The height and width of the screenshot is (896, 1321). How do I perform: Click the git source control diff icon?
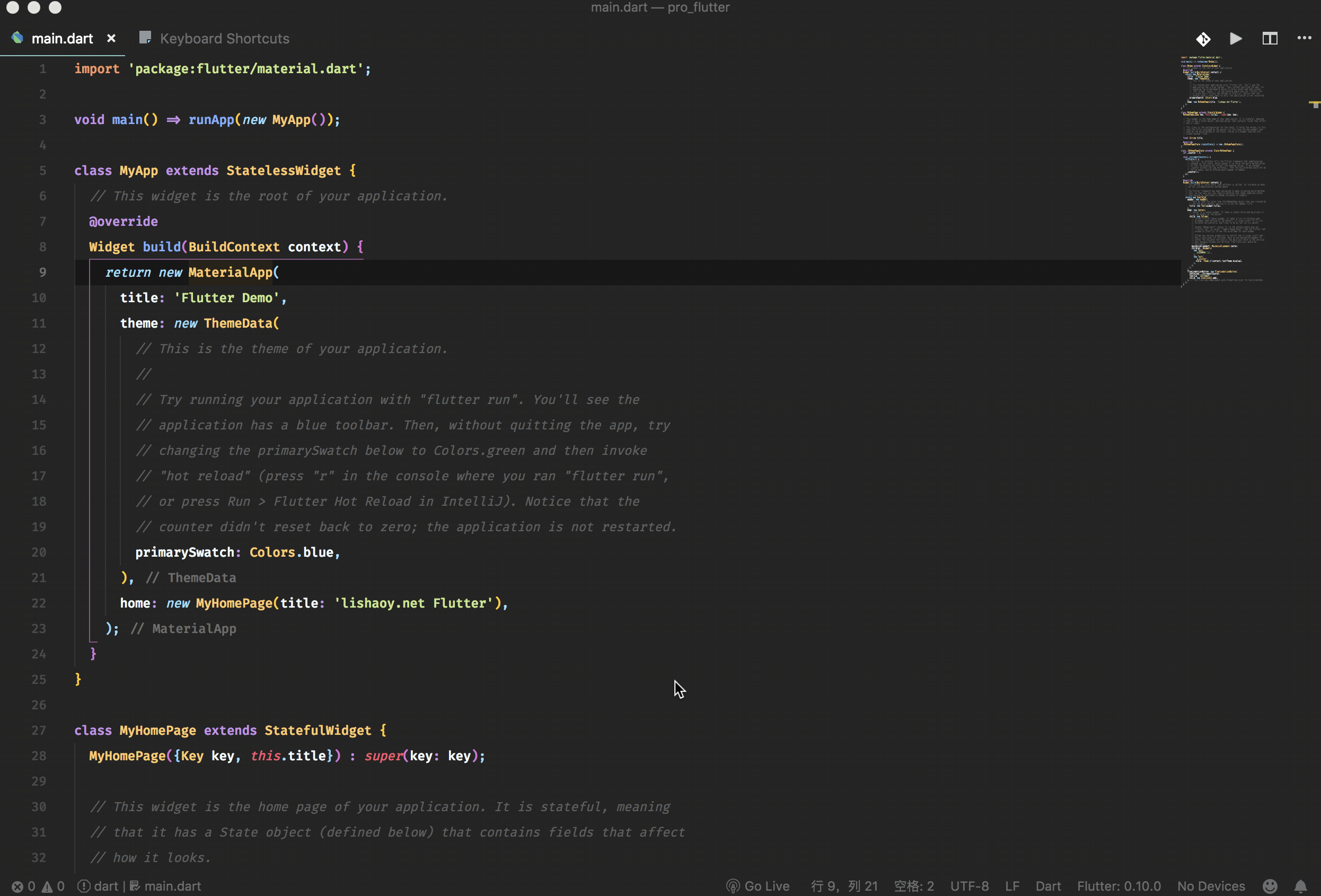pos(1203,39)
